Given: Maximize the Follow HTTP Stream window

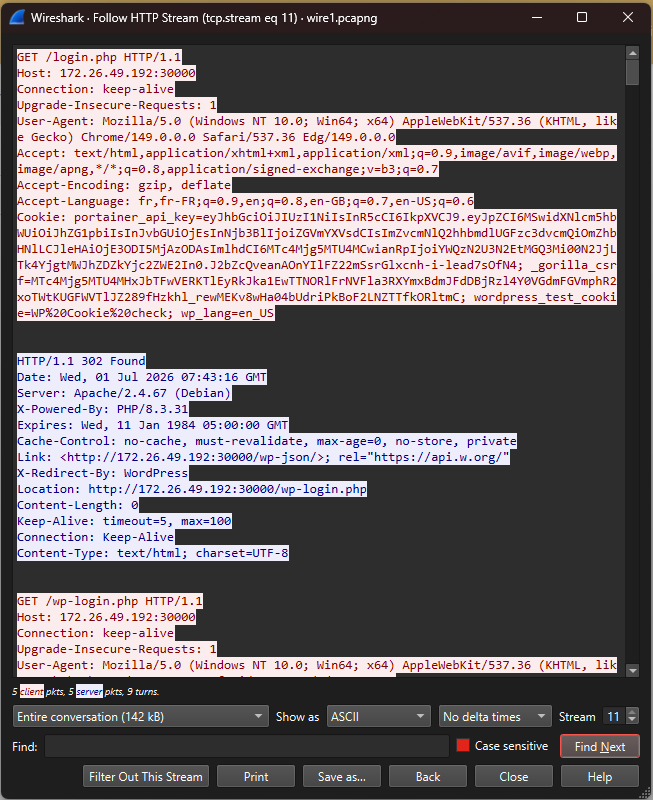Looking at the screenshot, I should click(x=582, y=17).
